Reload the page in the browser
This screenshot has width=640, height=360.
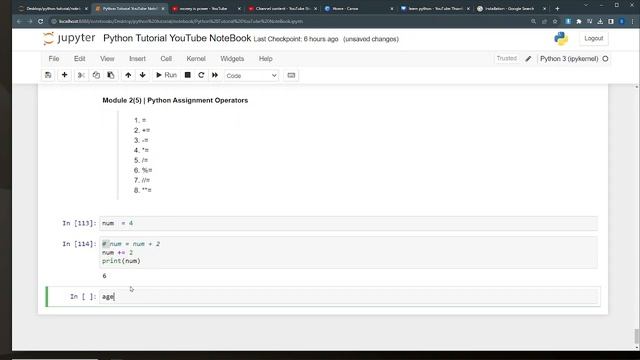click(40, 21)
